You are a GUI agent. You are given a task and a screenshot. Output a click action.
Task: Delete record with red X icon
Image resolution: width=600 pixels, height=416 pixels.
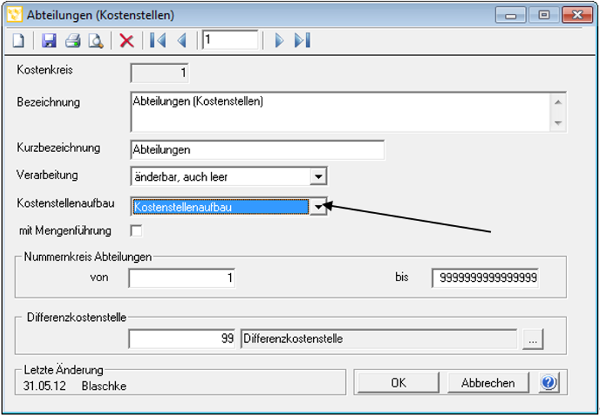127,41
